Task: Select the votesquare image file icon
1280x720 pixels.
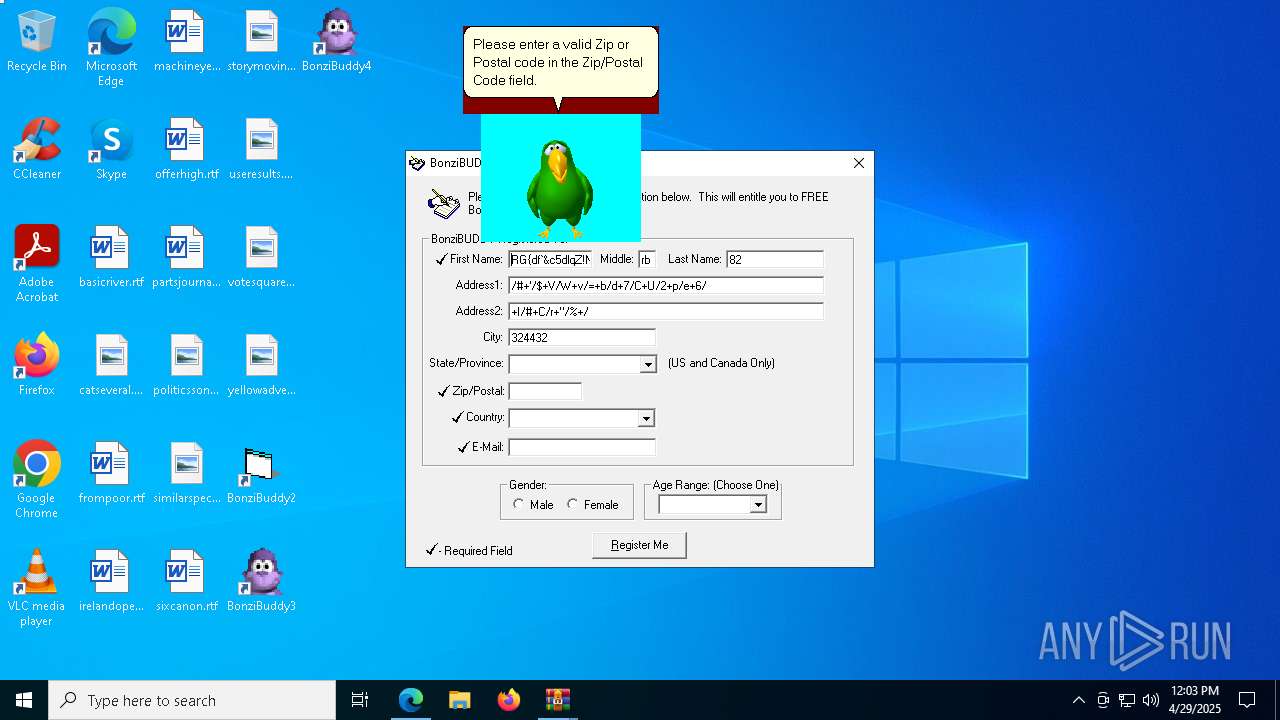Action: [x=261, y=257]
